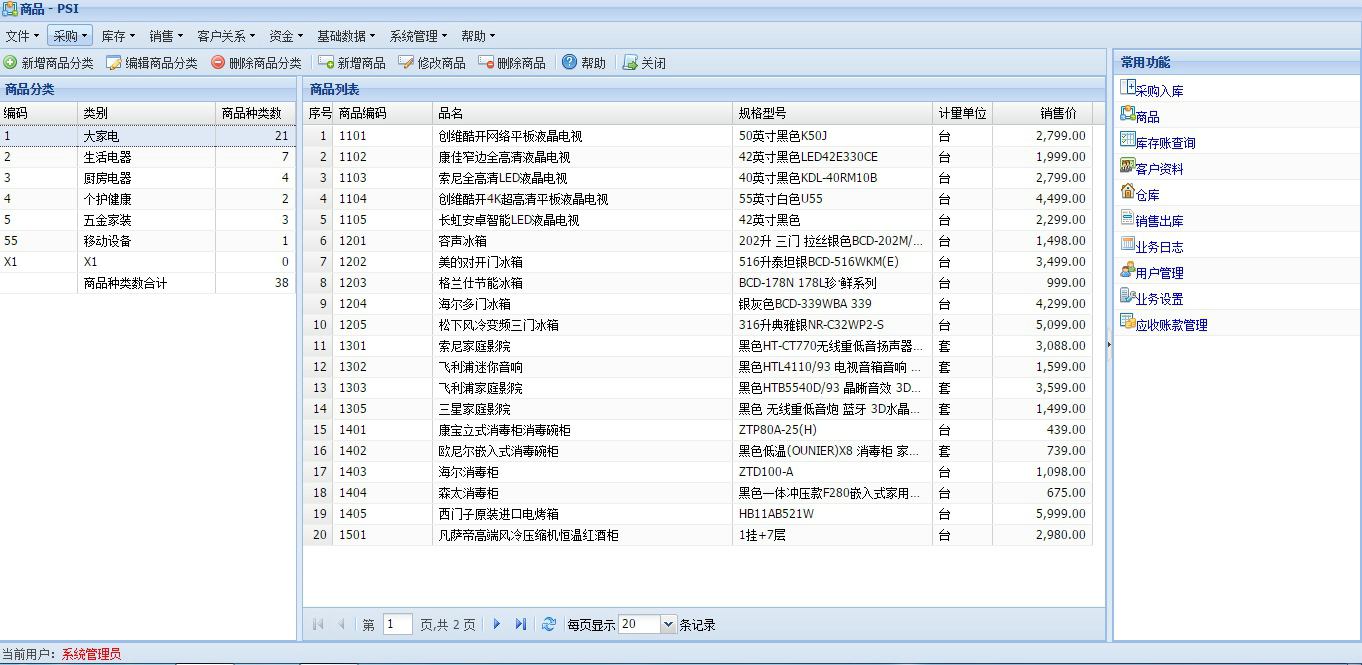Viewport: 1362px width, 665px height.
Task: Select the 五金家装 category row
Action: (x=148, y=220)
